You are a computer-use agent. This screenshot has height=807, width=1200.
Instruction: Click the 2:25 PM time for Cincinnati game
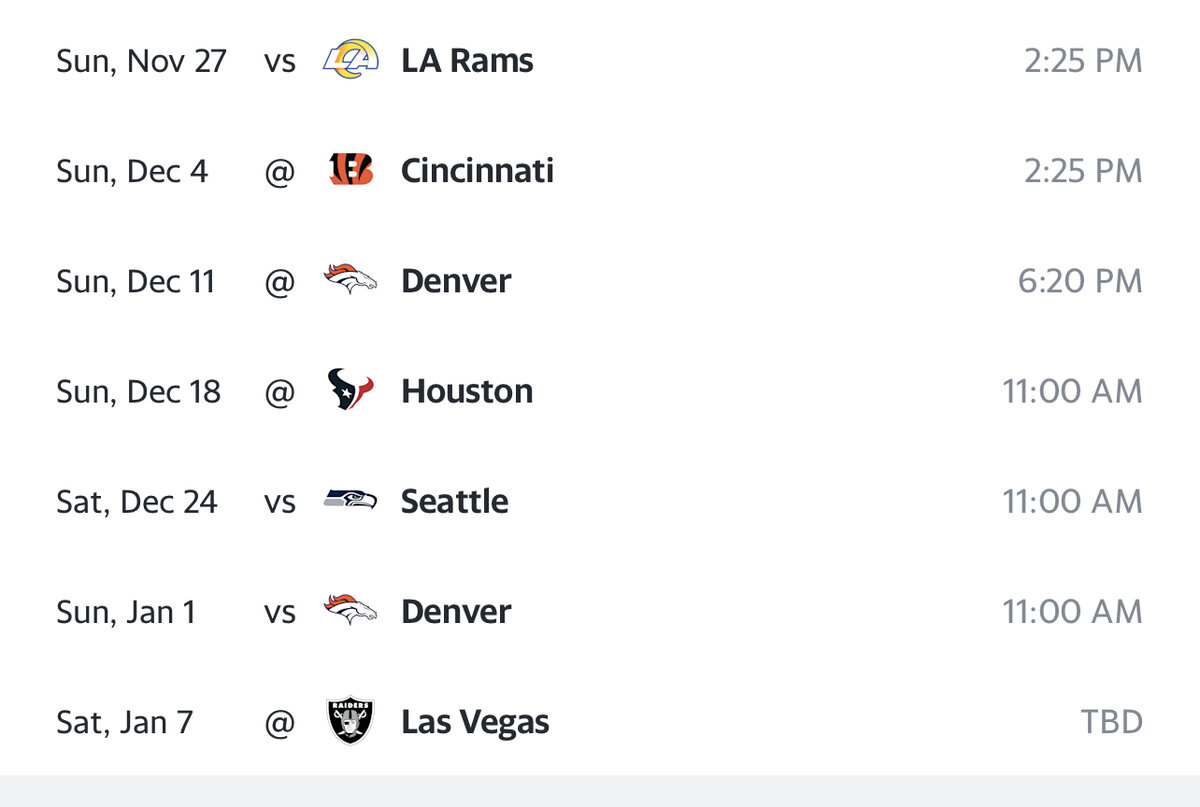tap(1083, 171)
